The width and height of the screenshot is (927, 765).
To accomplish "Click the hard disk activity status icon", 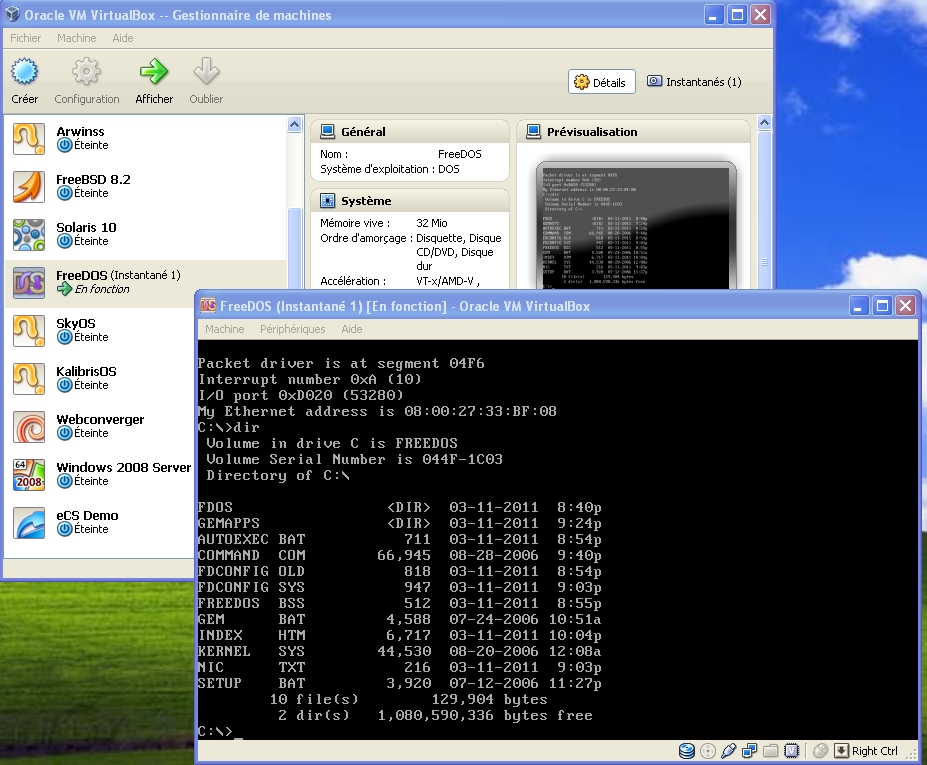I will 687,751.
